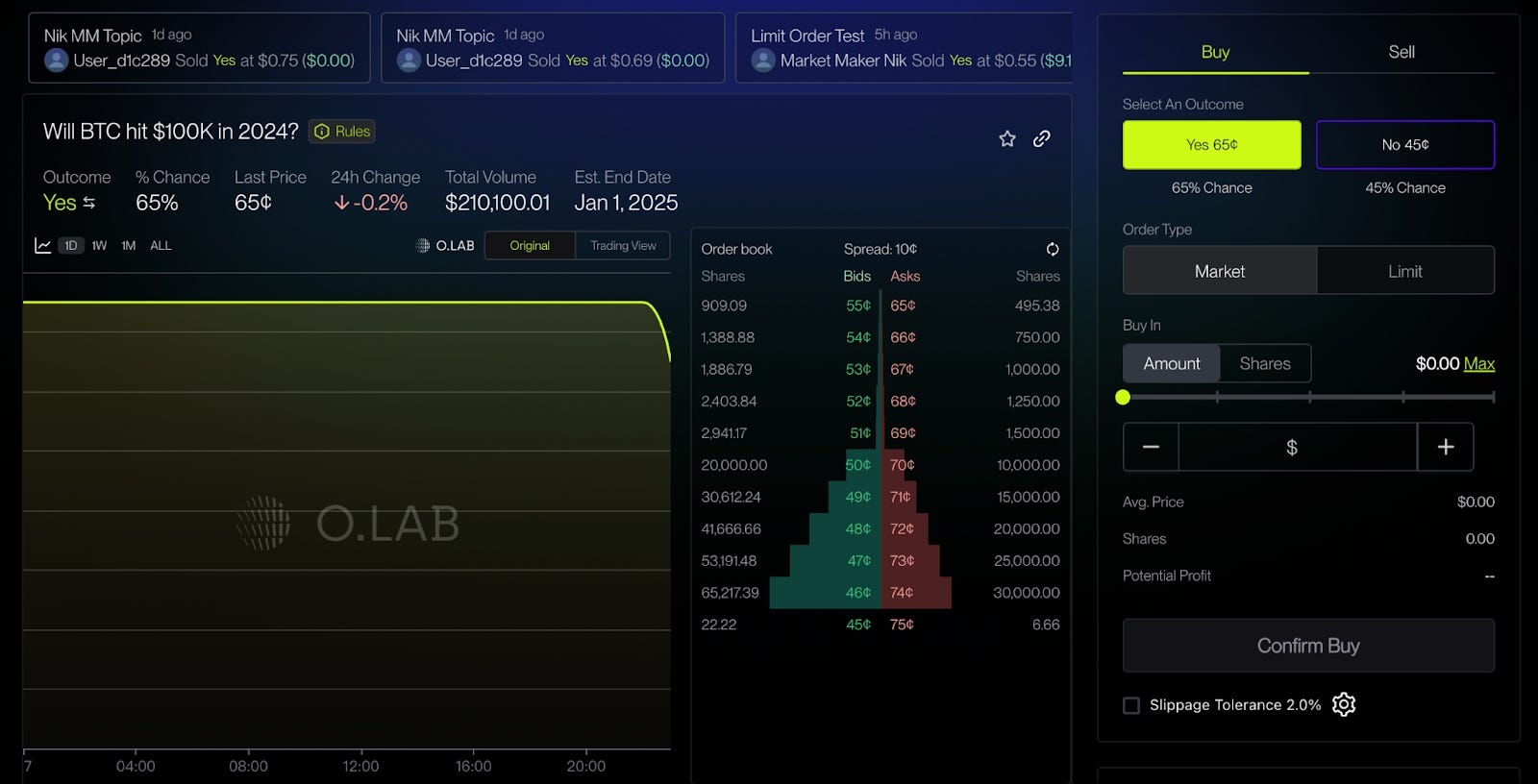Switch chart to Trading View

pyautogui.click(x=623, y=245)
